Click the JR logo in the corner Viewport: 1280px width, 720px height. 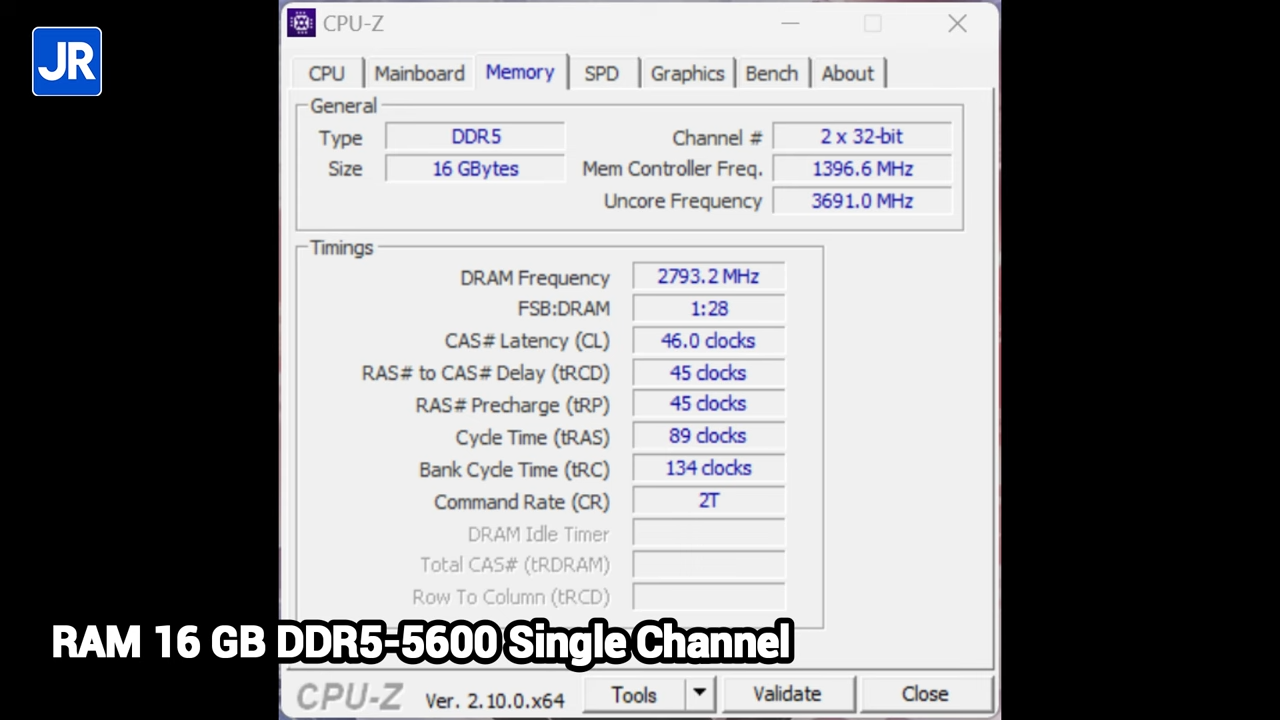(66, 62)
